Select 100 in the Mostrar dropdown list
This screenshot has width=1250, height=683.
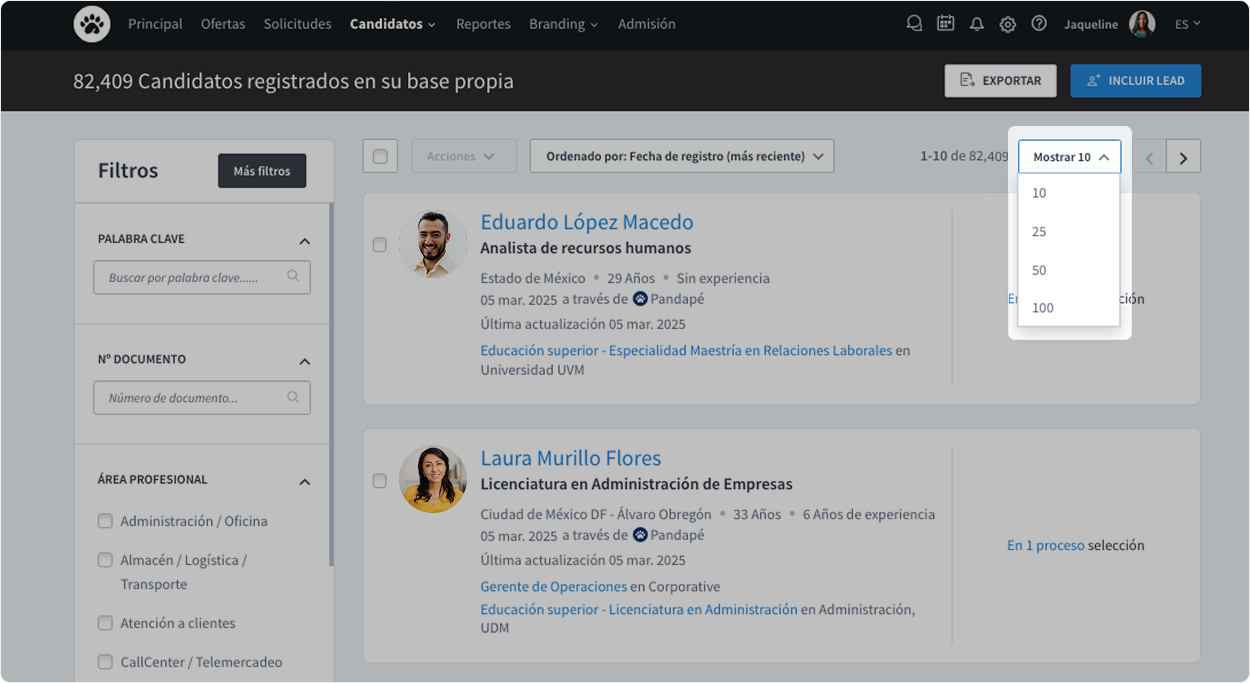(1042, 308)
